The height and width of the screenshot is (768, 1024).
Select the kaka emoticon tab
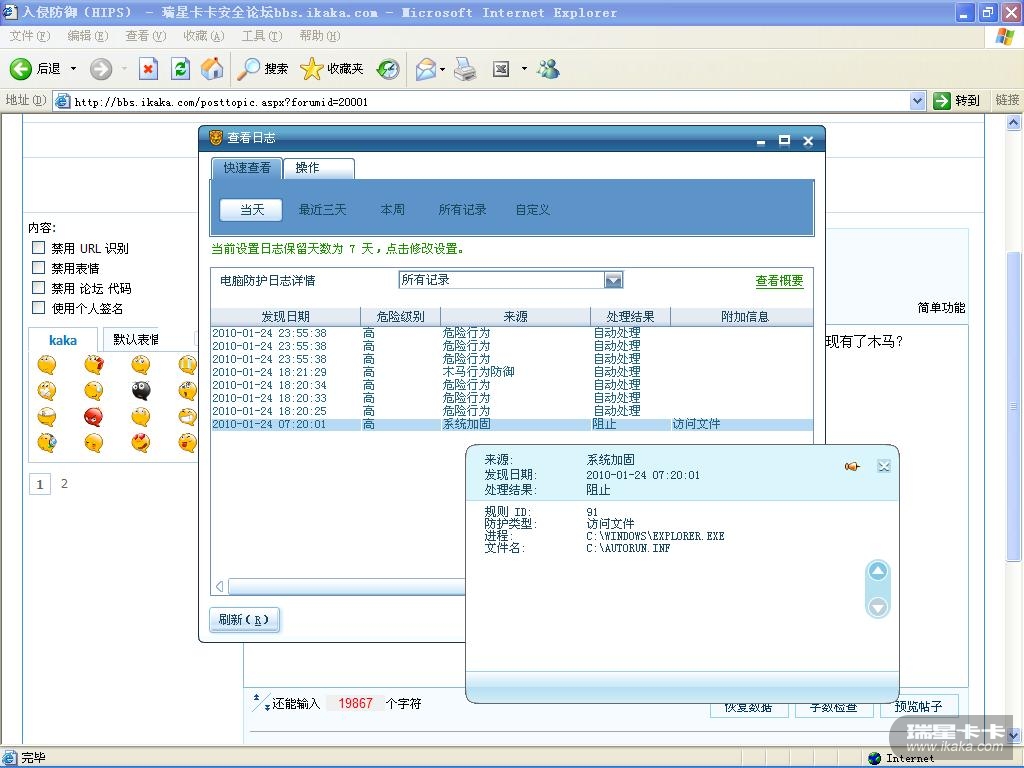pos(63,340)
